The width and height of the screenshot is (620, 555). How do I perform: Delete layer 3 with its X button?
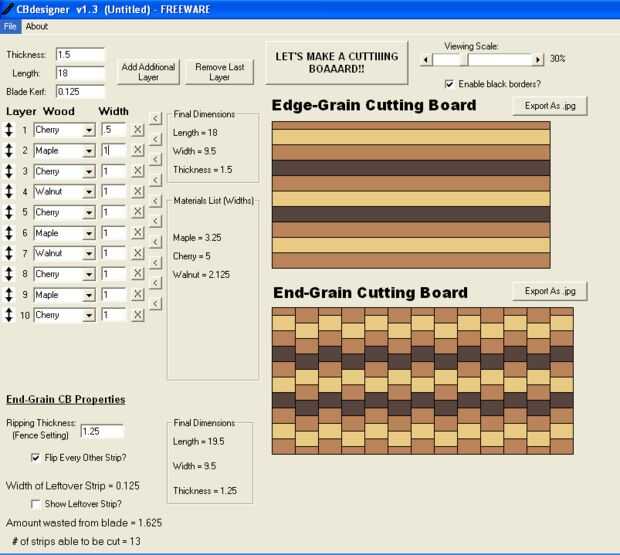click(x=138, y=171)
